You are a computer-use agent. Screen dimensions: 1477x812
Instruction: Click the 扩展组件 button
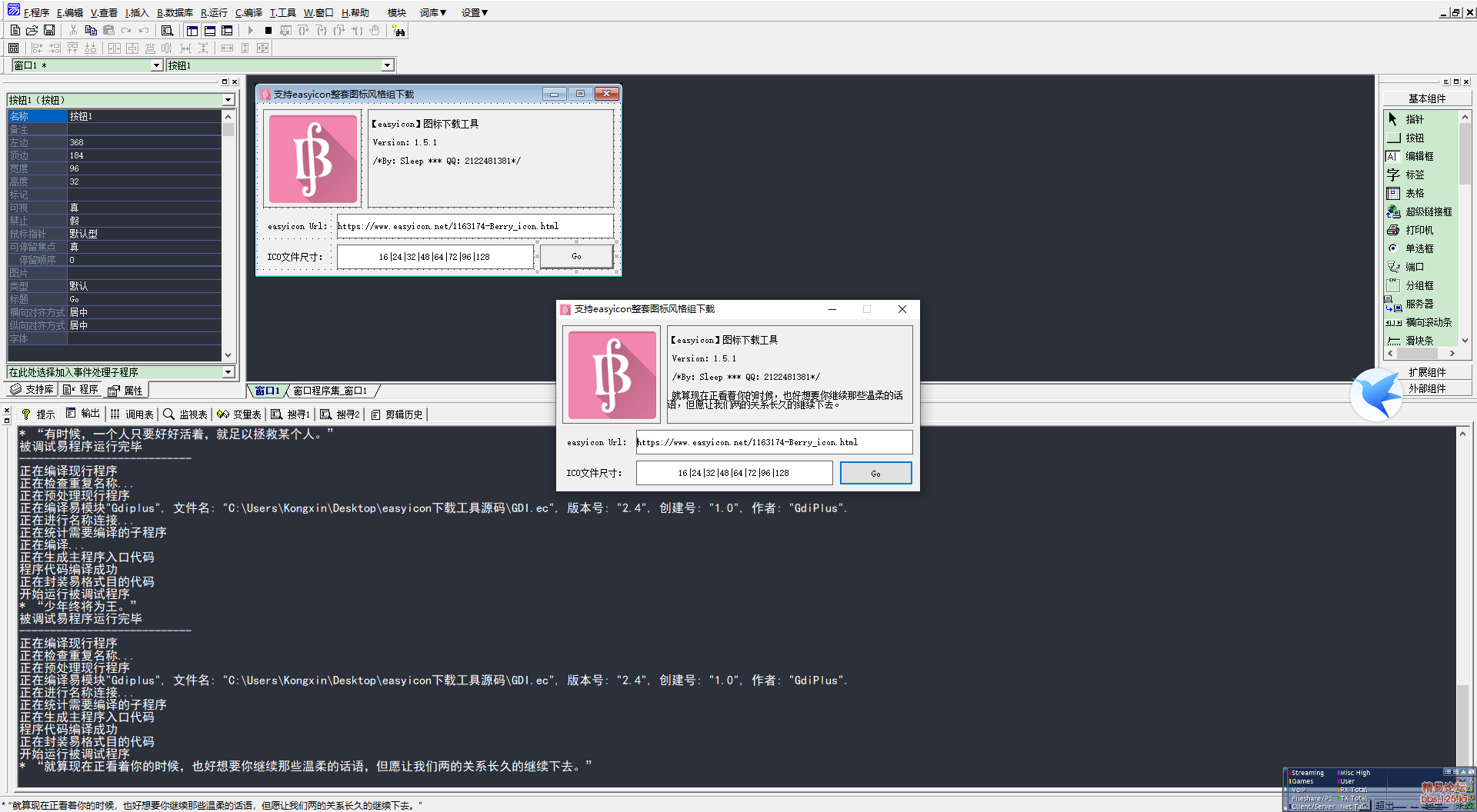point(1426,372)
